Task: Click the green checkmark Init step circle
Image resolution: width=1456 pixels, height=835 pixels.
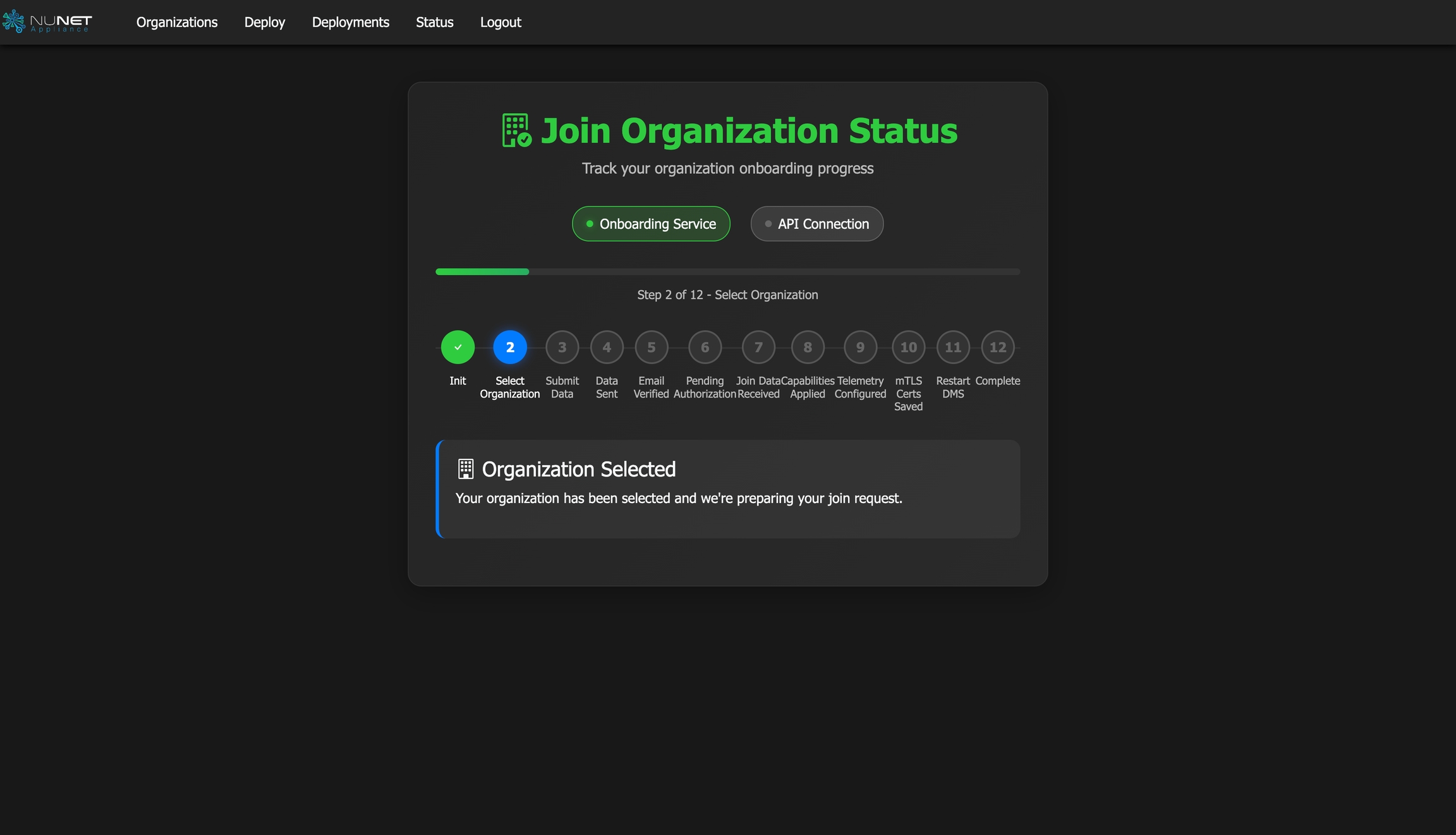Action: (458, 347)
